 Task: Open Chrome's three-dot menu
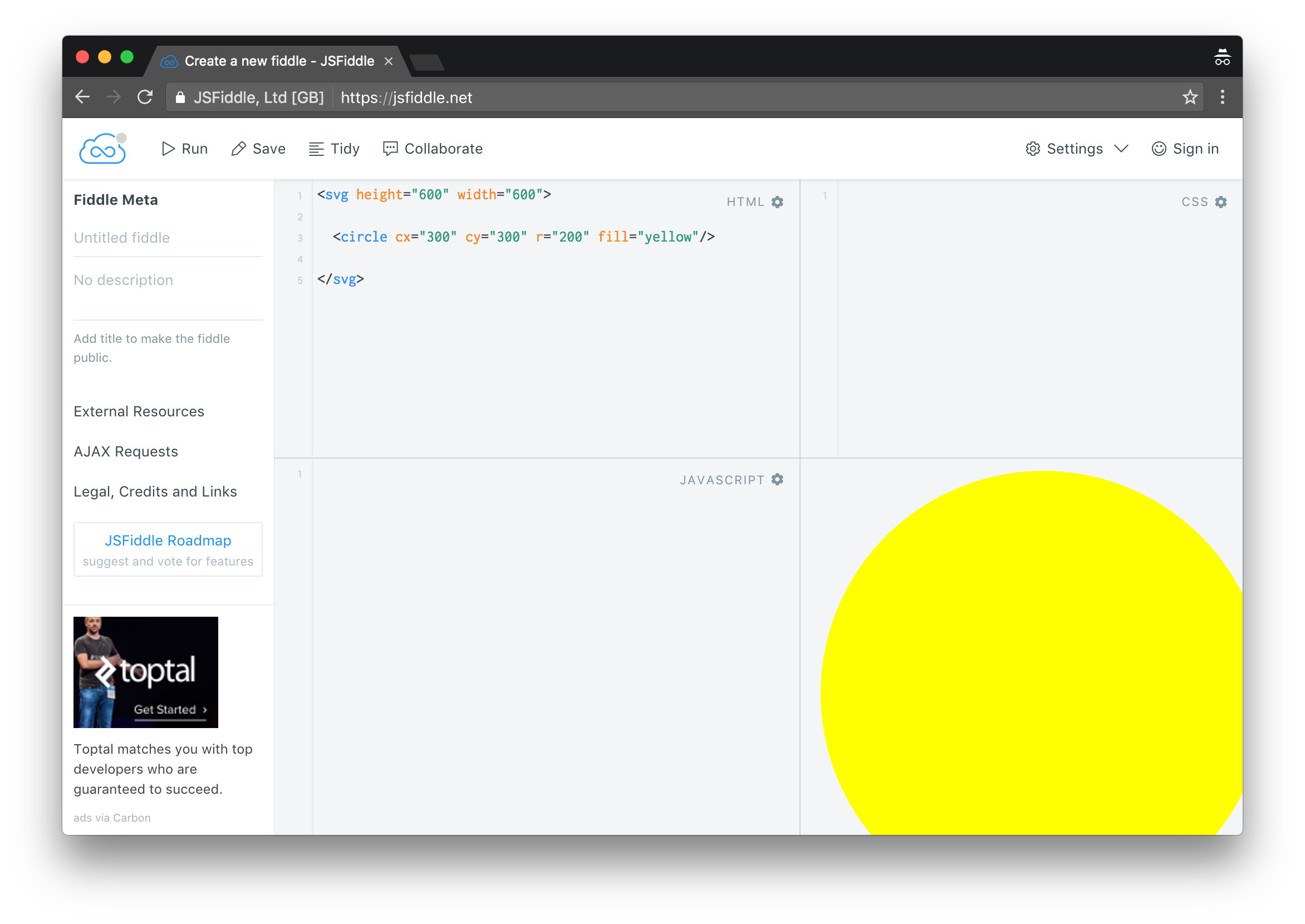(1222, 97)
